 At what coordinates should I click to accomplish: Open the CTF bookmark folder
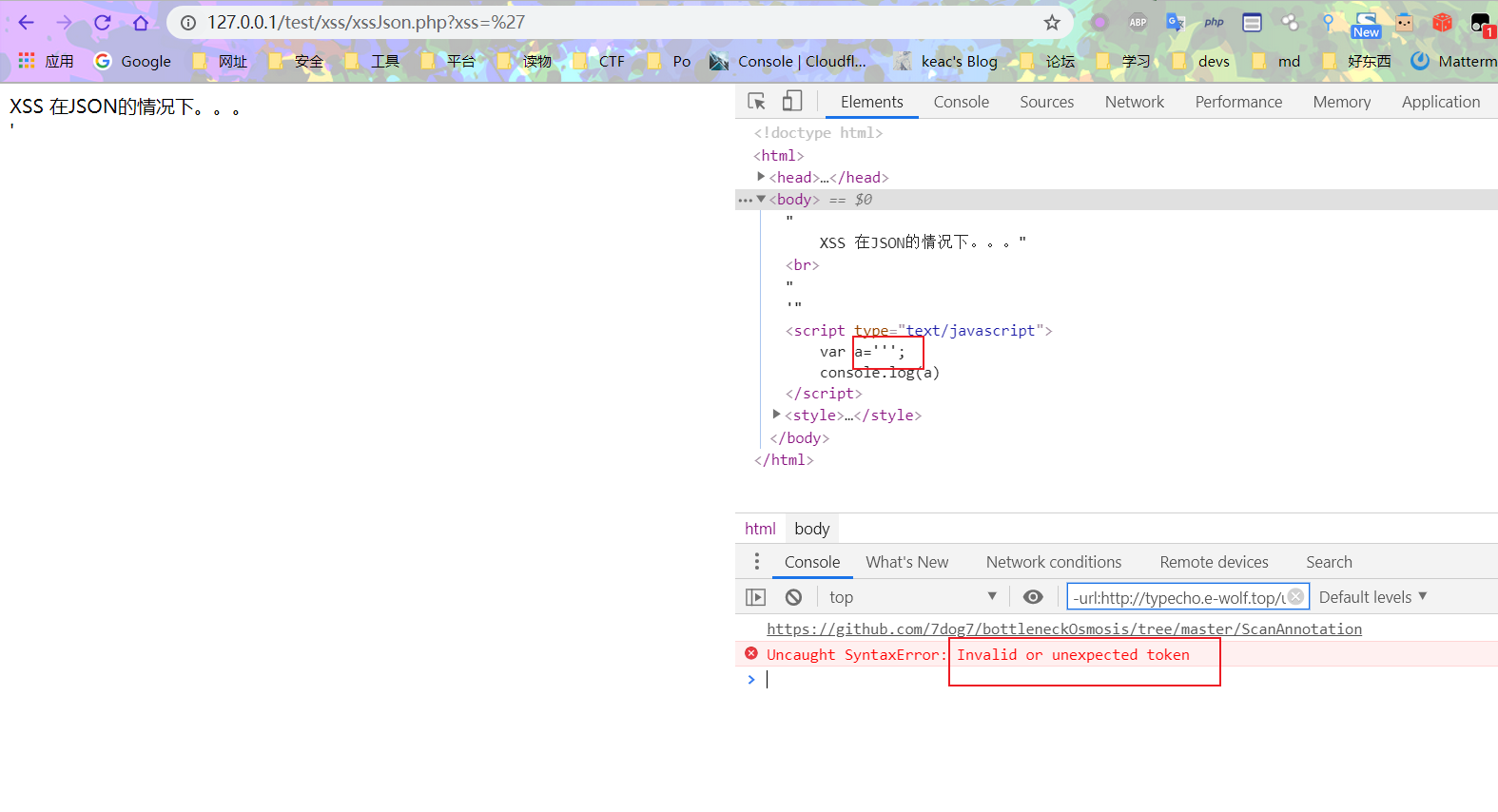click(x=599, y=61)
